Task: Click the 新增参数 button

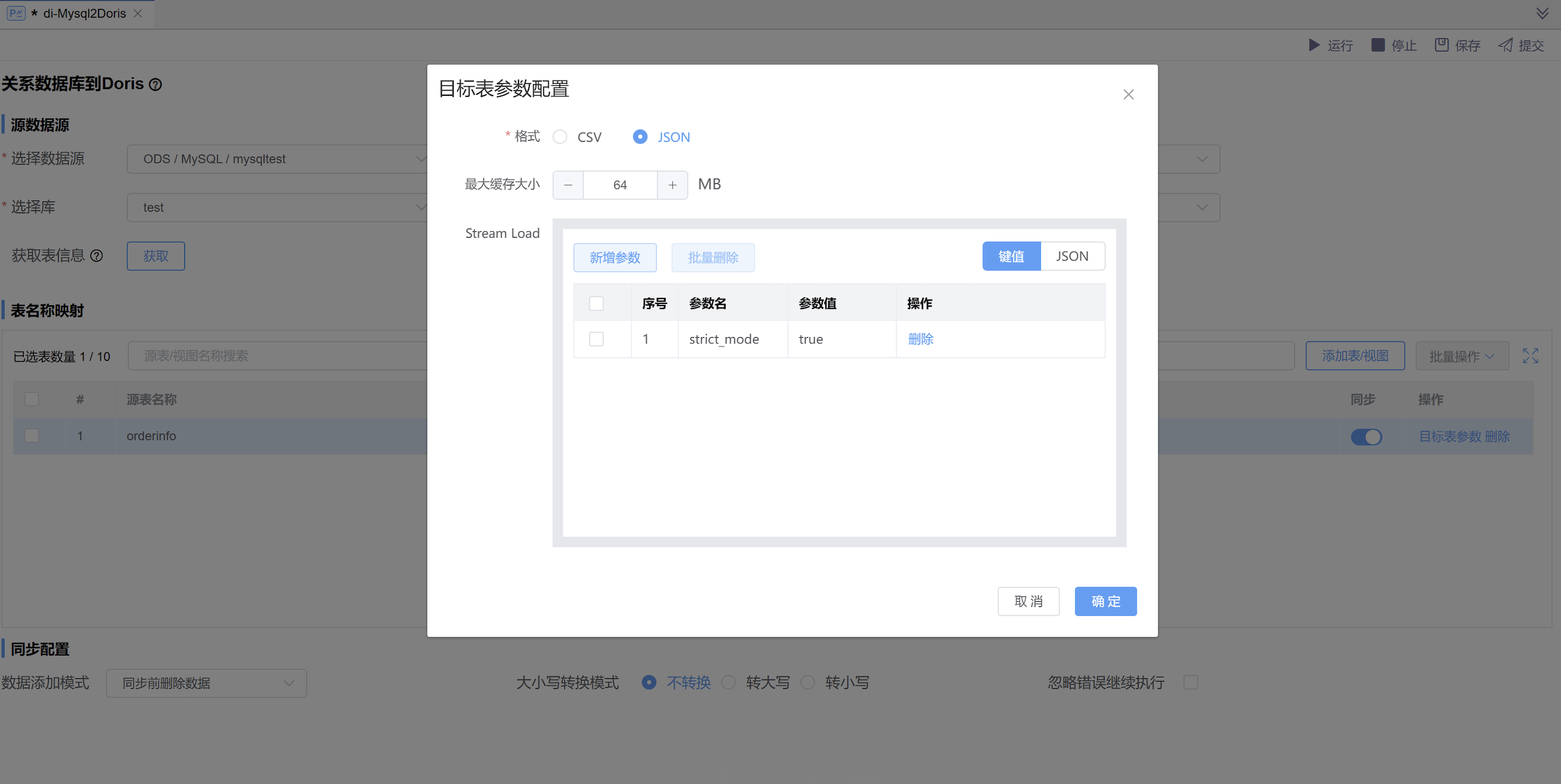Action: click(614, 258)
